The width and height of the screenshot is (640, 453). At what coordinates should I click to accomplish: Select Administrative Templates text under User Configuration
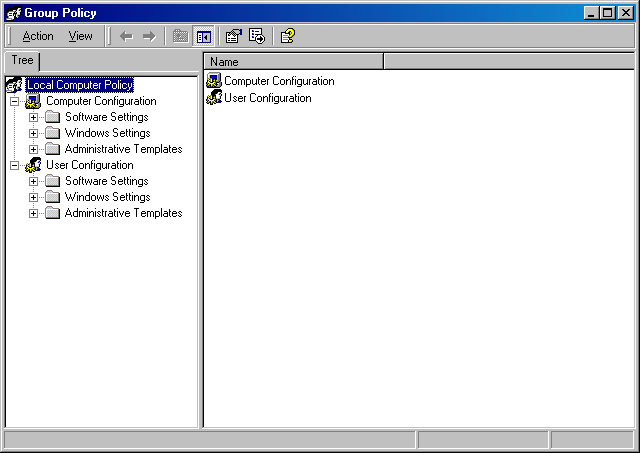click(124, 213)
